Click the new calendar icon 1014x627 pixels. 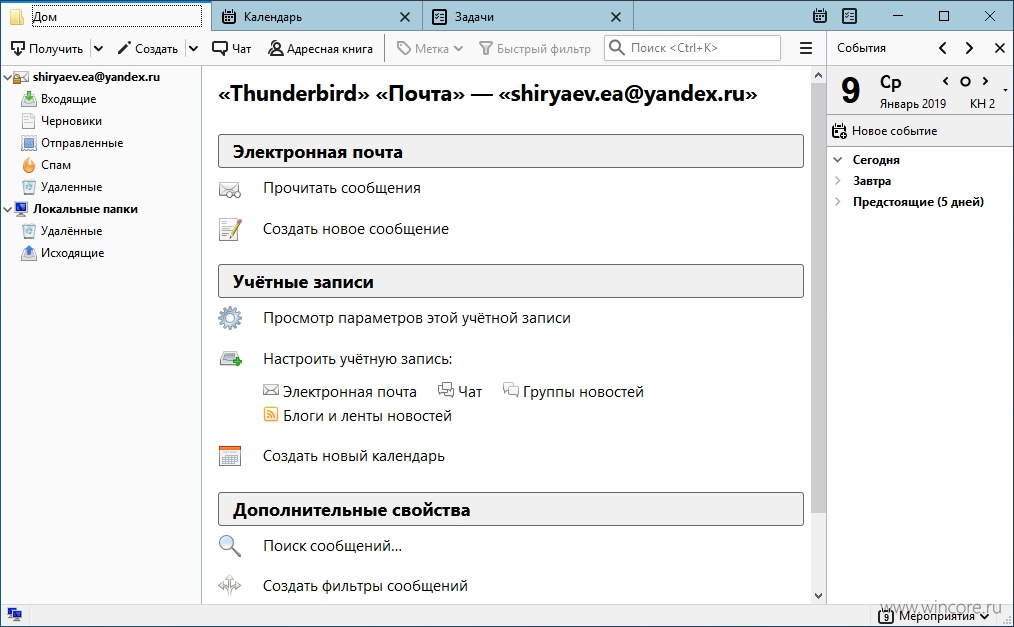tap(230, 456)
